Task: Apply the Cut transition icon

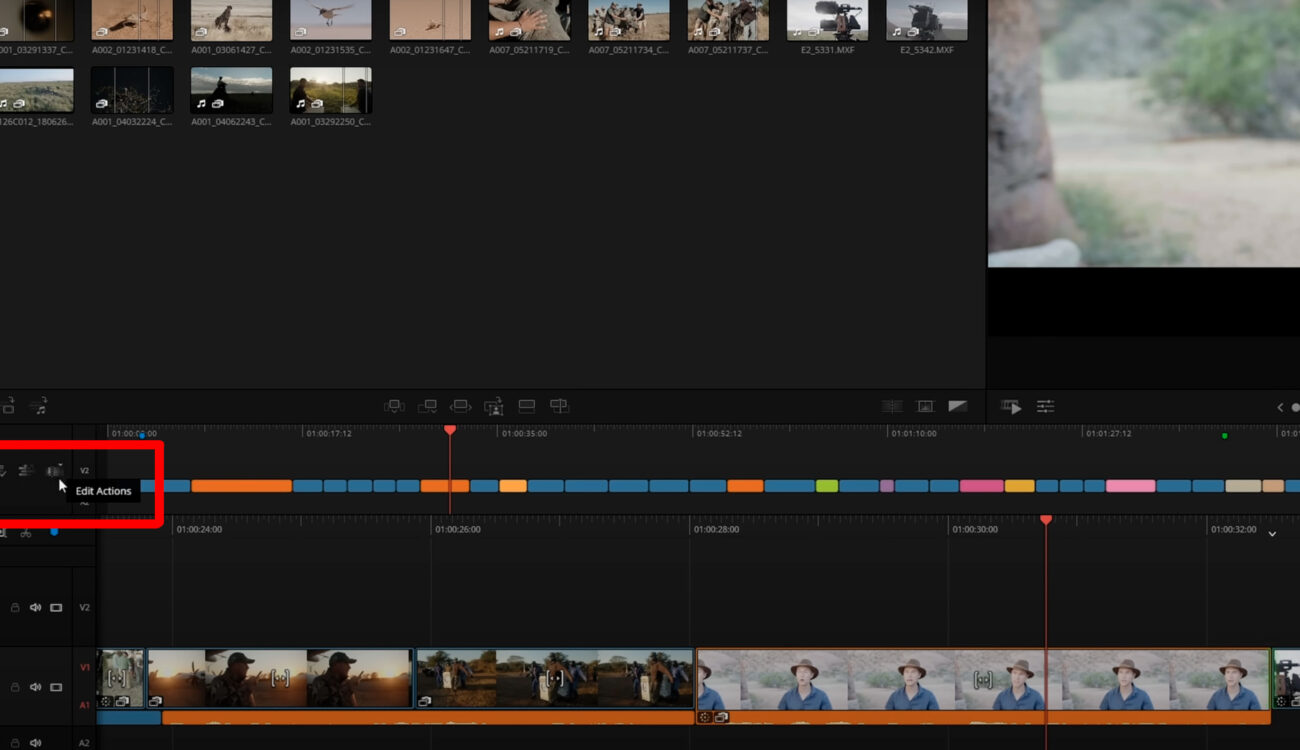Action: (892, 406)
